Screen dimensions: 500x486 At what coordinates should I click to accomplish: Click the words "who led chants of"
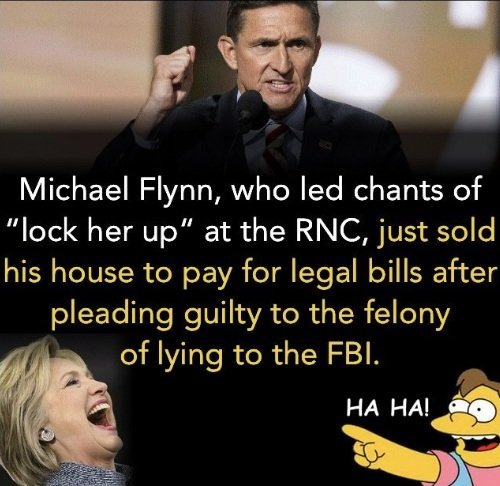[356, 190]
